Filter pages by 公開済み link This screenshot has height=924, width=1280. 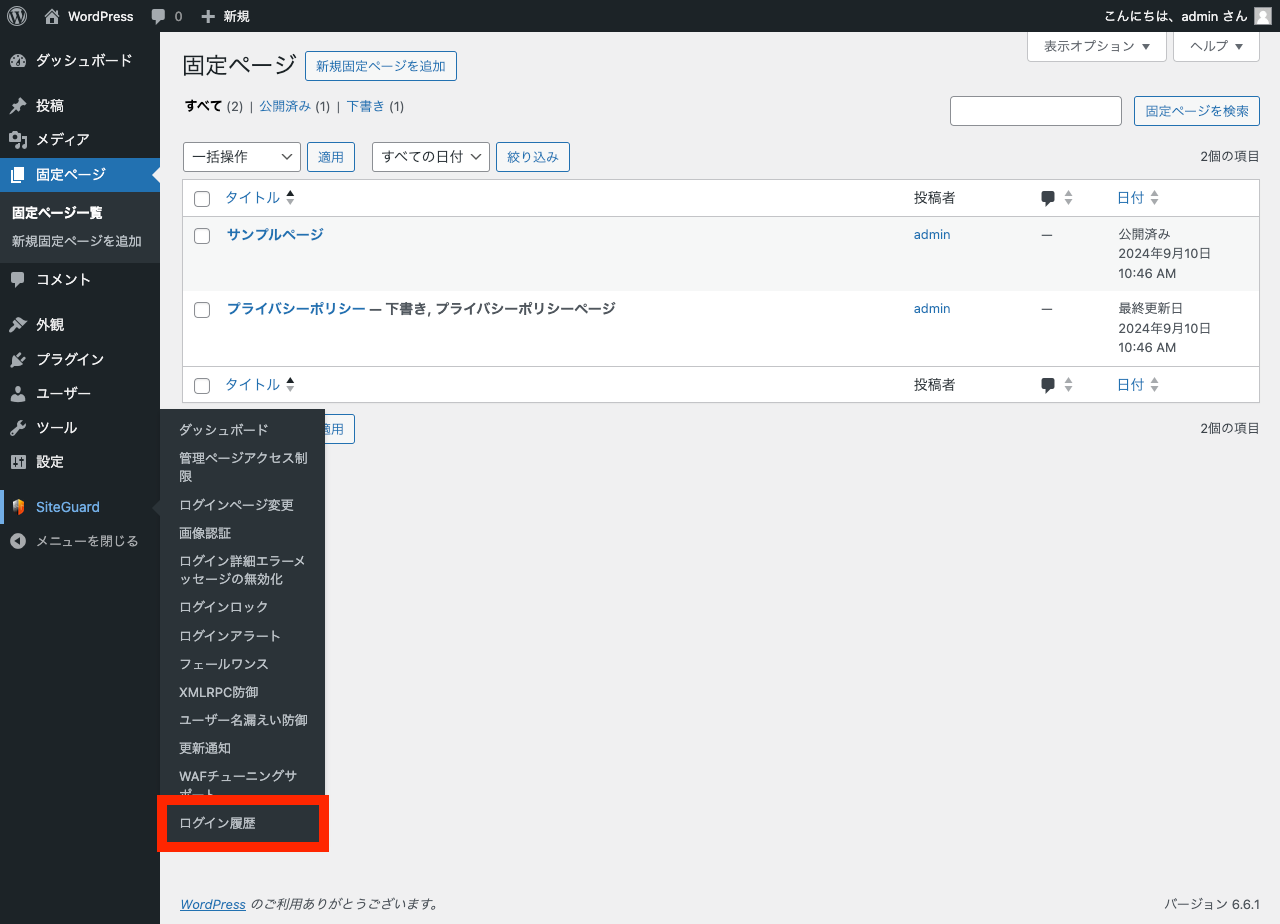tap(285, 106)
